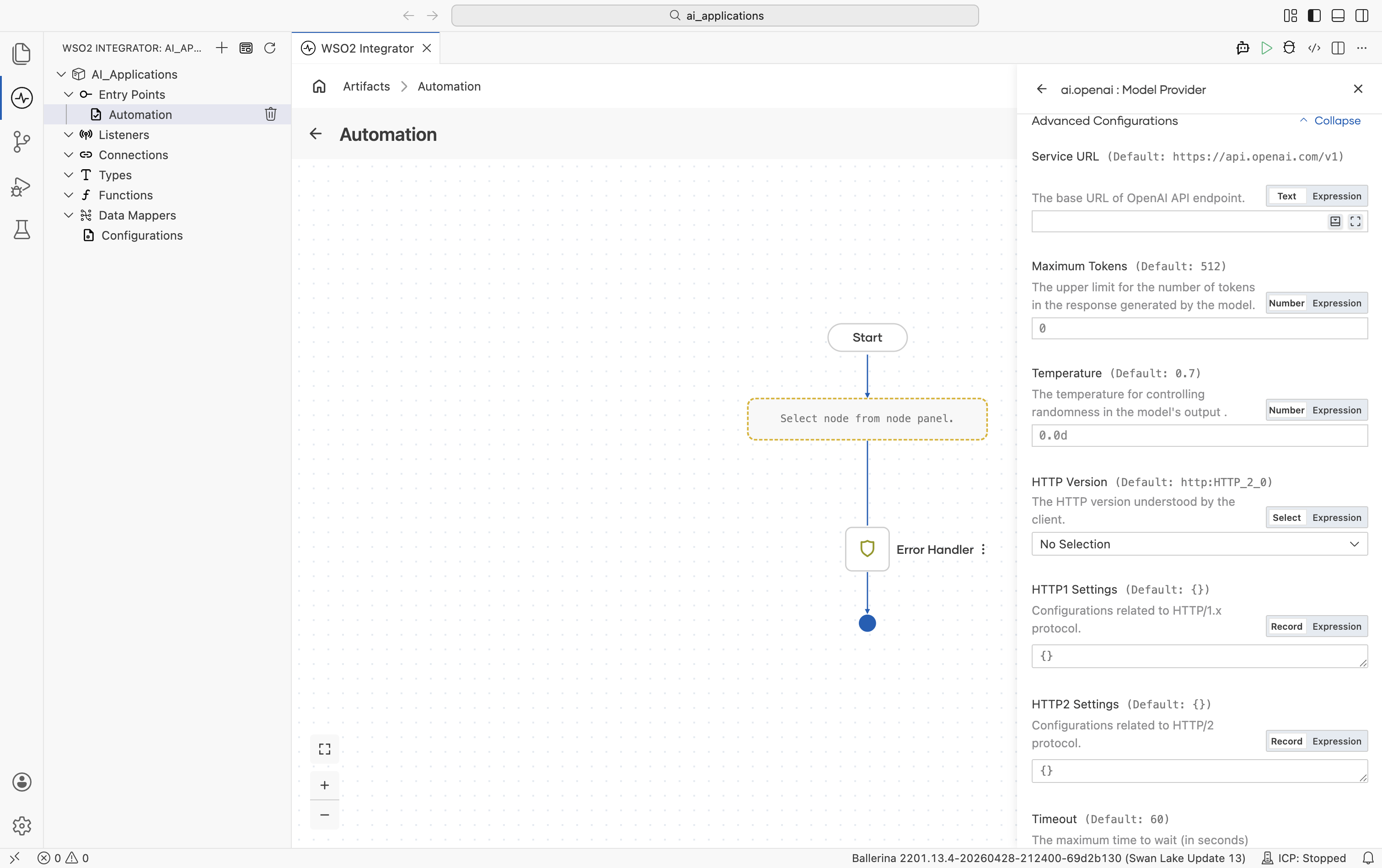Focus the Temperature input field
This screenshot has width=1382, height=868.
[x=1200, y=435]
